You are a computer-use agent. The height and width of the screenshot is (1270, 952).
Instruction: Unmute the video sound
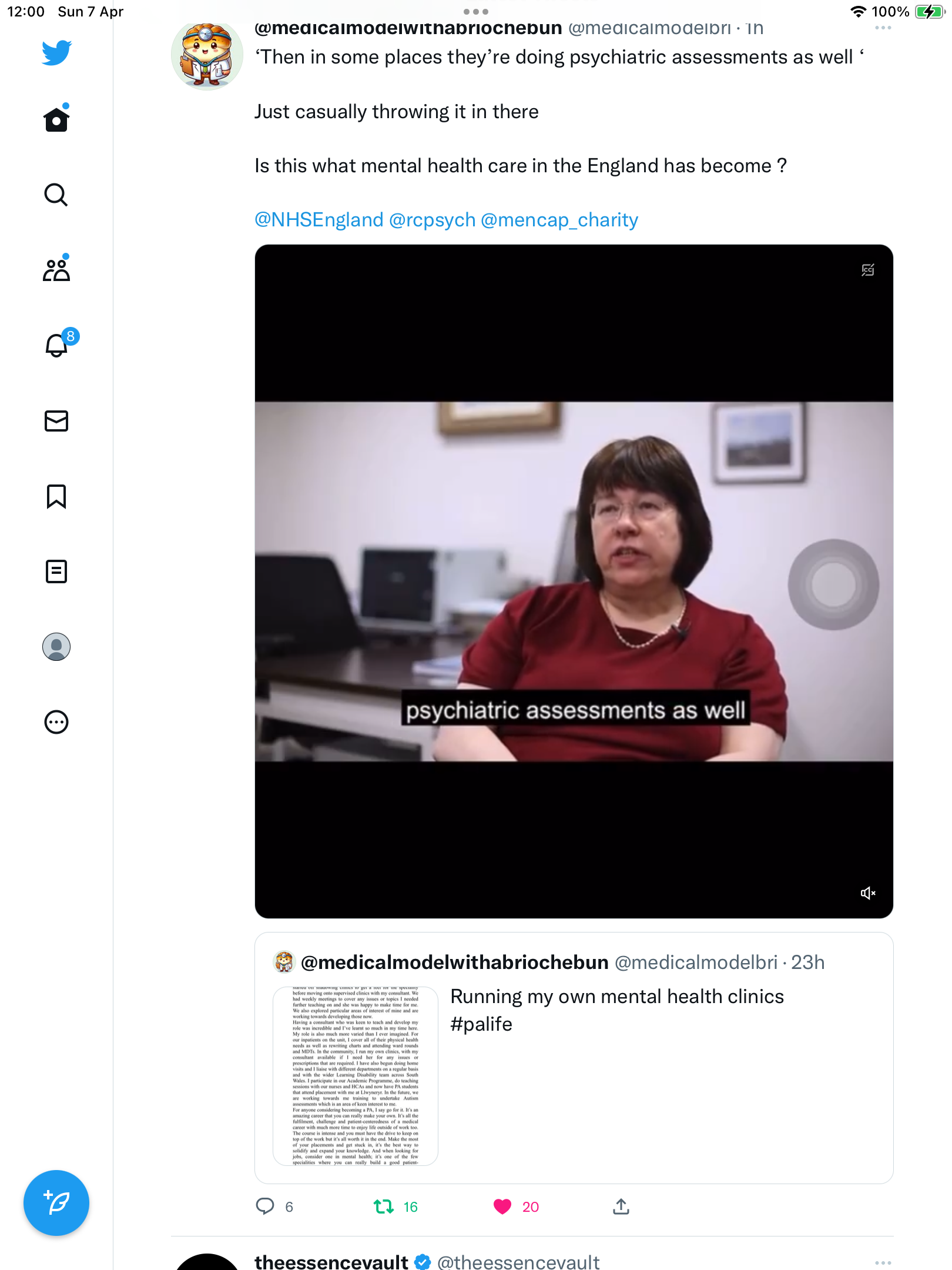tap(868, 893)
